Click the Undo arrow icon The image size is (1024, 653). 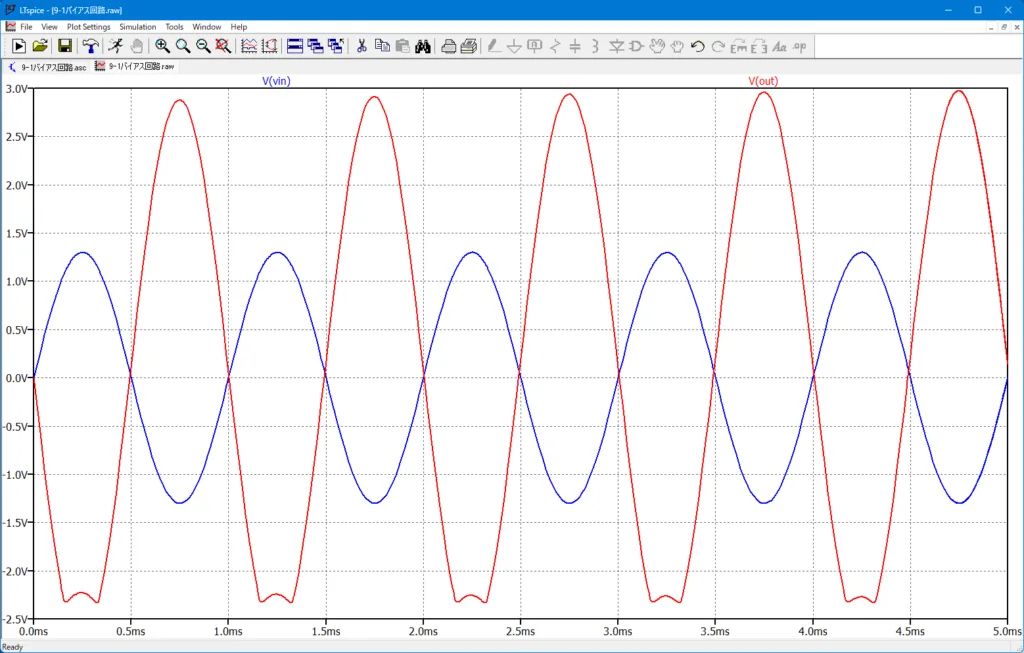click(x=698, y=46)
